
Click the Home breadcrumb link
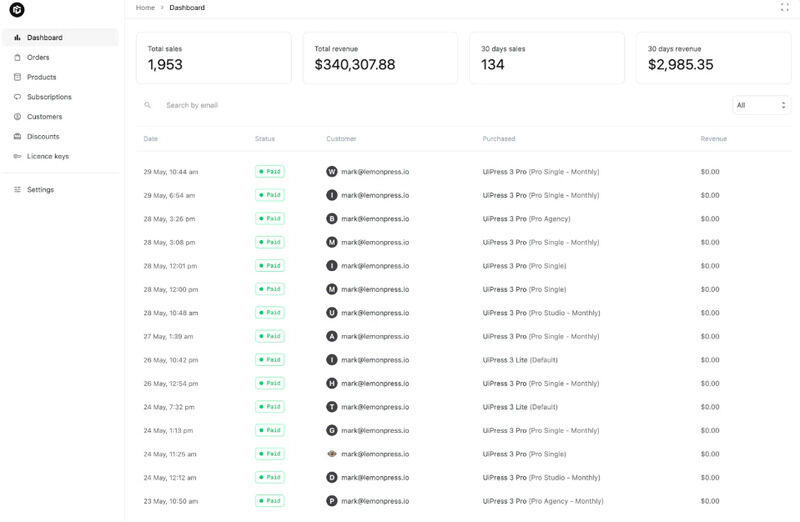(x=145, y=8)
